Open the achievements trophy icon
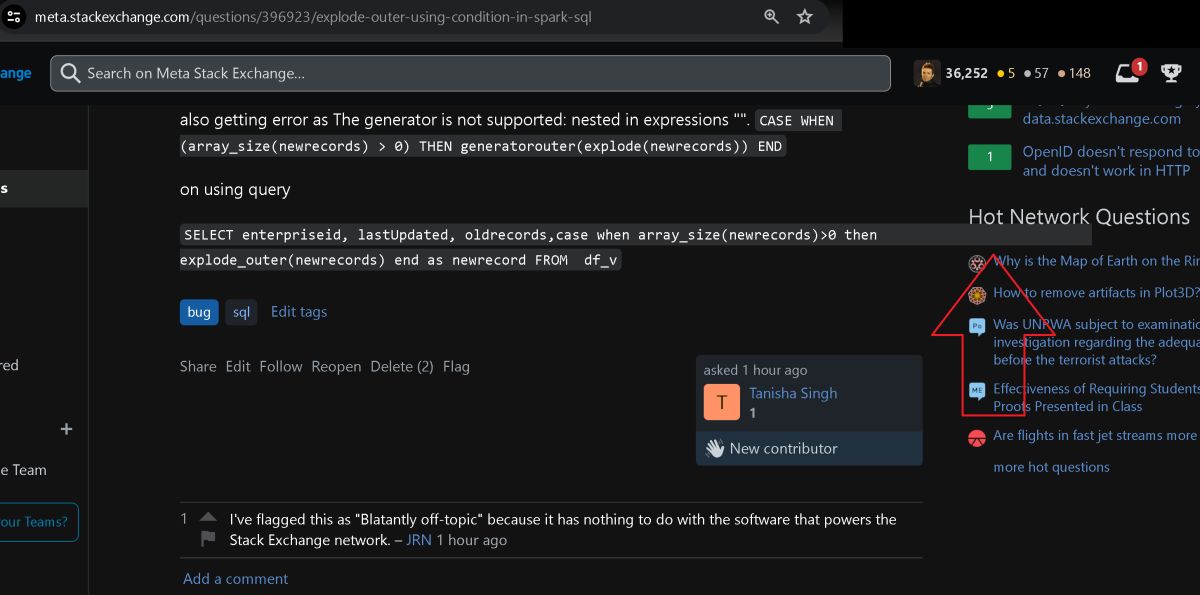This screenshot has width=1200, height=595. click(x=1171, y=73)
